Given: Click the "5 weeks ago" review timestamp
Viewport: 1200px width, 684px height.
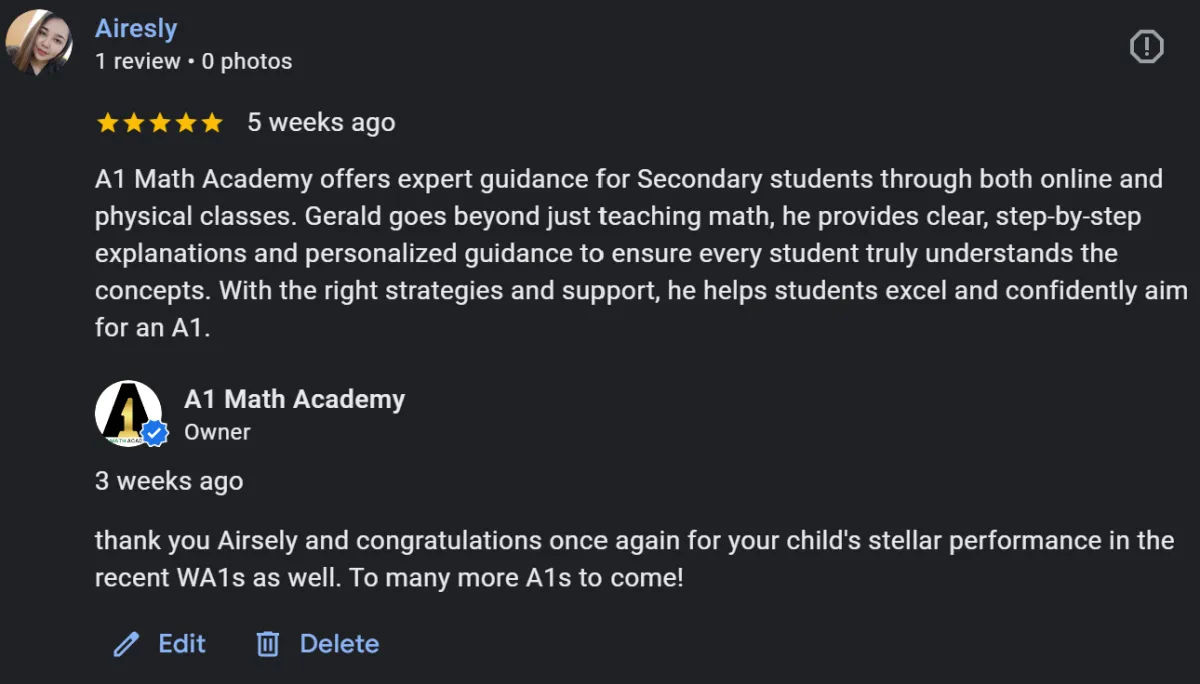Looking at the screenshot, I should tap(321, 123).
